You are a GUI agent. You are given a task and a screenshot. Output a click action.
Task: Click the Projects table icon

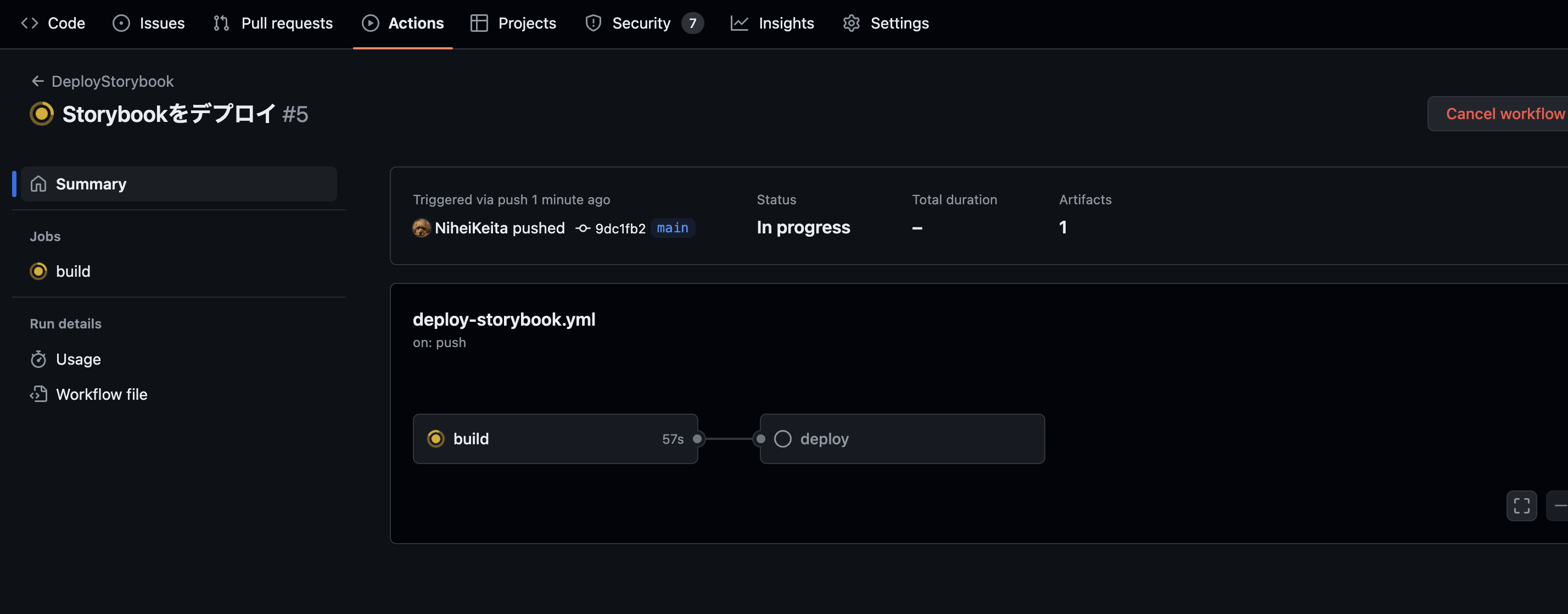479,23
